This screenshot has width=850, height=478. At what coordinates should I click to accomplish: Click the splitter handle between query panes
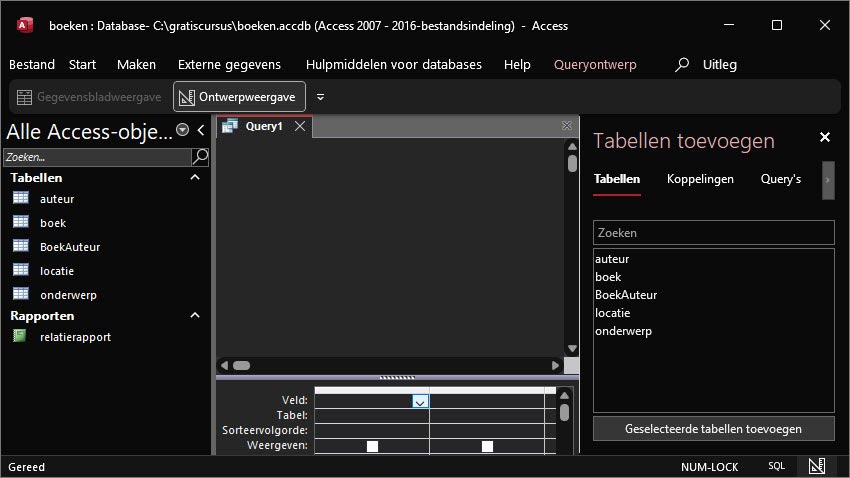pyautogui.click(x=397, y=377)
